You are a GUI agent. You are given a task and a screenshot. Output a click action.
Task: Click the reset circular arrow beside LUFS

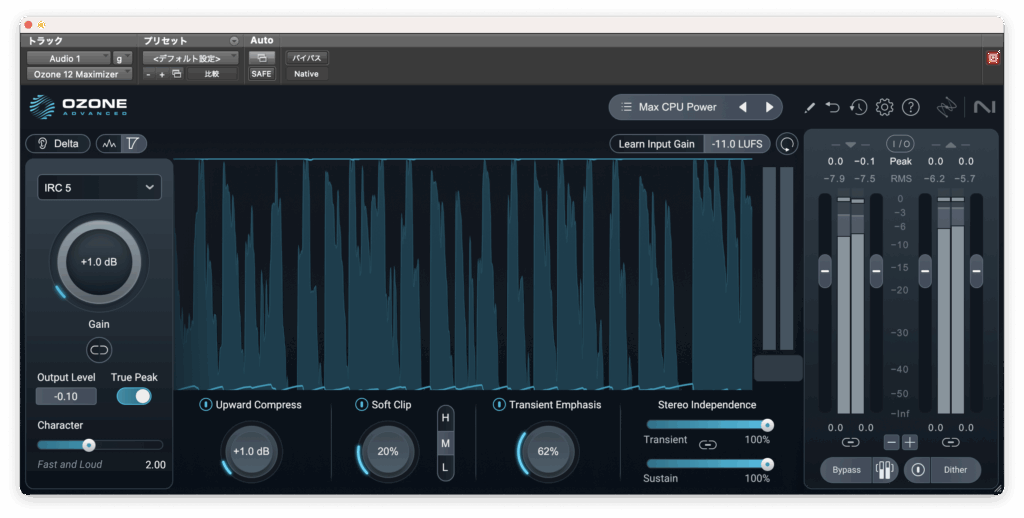click(x=788, y=144)
